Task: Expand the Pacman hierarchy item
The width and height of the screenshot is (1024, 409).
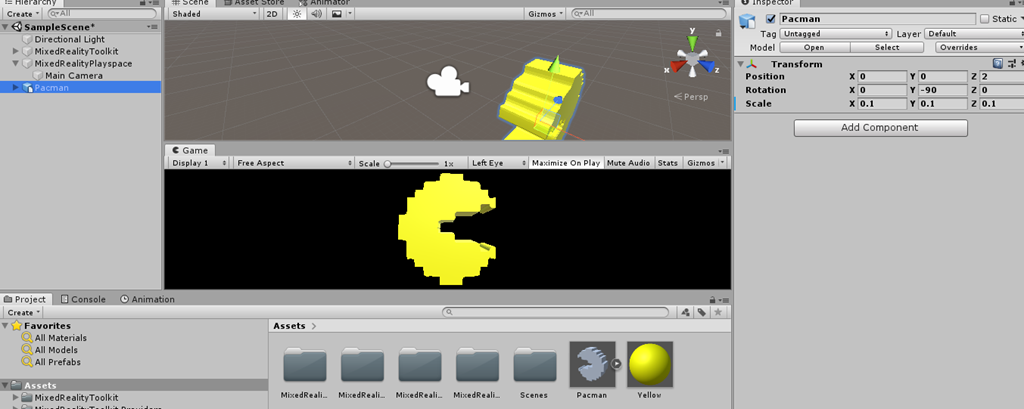Action: click(15, 87)
